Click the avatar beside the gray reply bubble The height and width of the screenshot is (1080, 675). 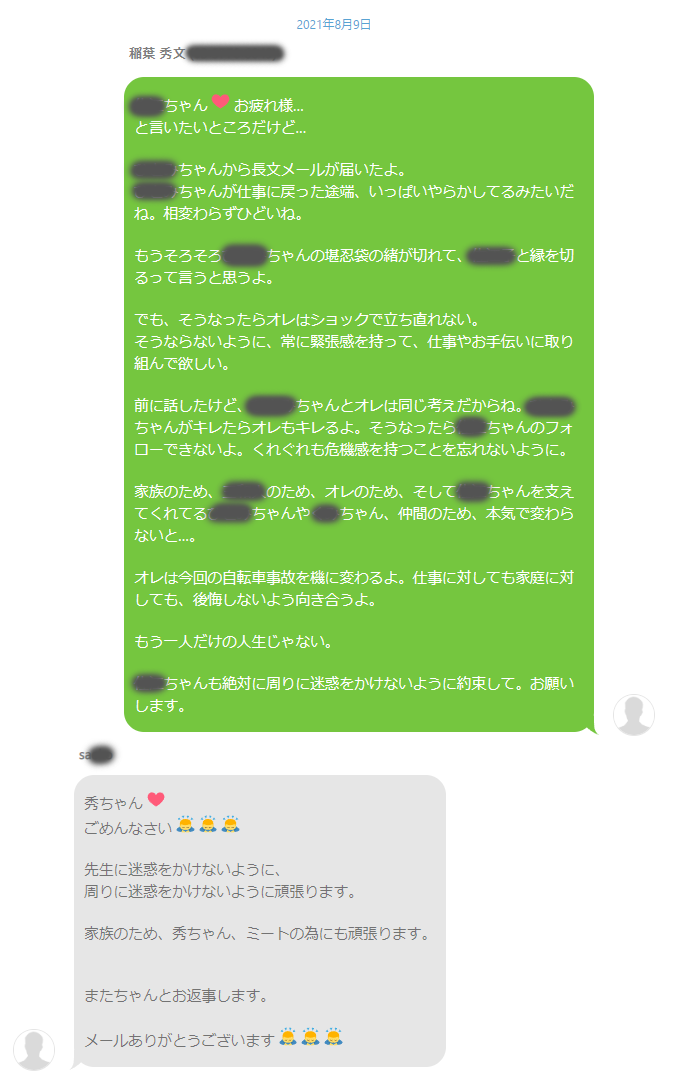[x=34, y=1050]
